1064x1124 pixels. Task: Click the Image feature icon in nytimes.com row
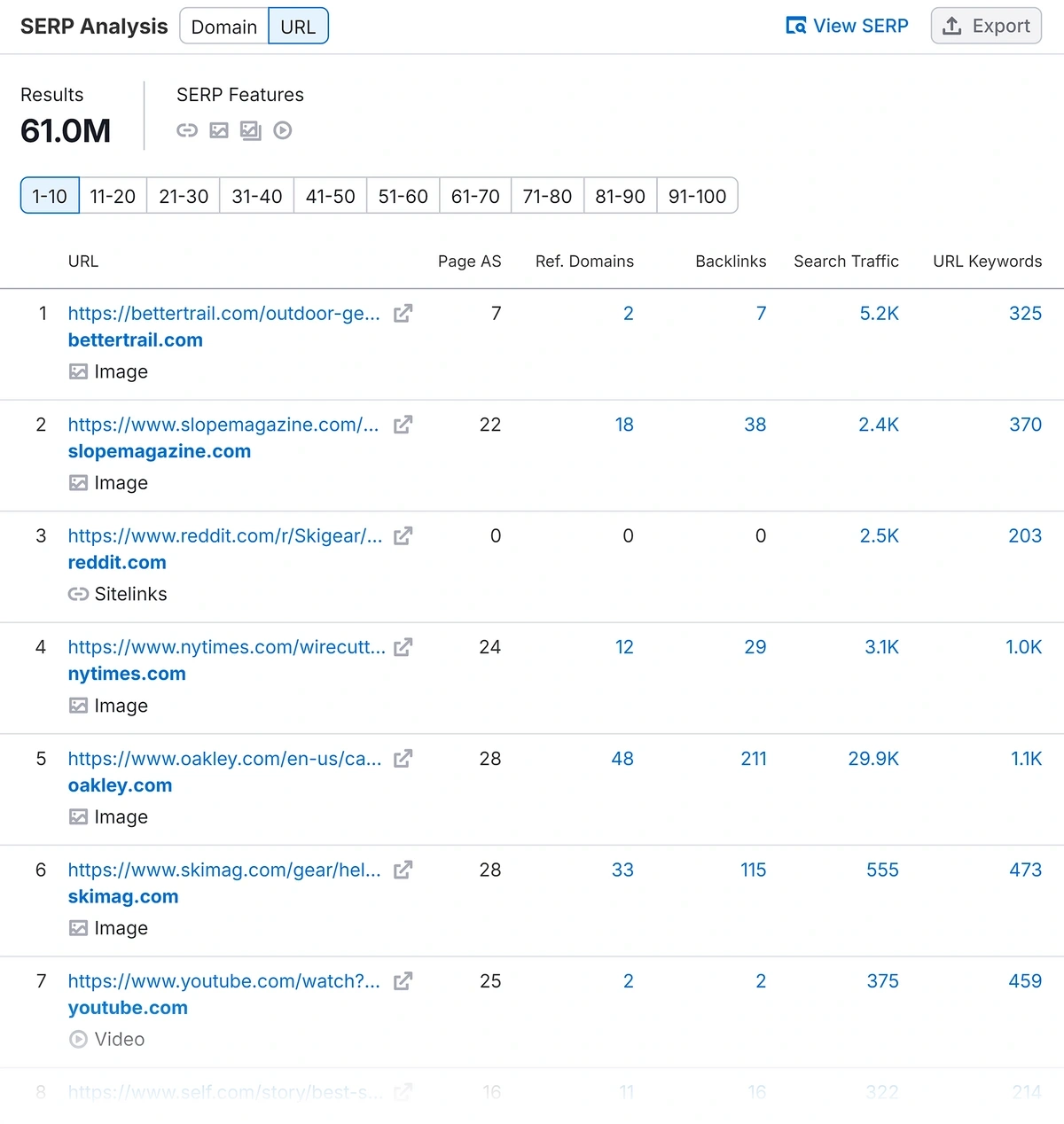(x=79, y=706)
